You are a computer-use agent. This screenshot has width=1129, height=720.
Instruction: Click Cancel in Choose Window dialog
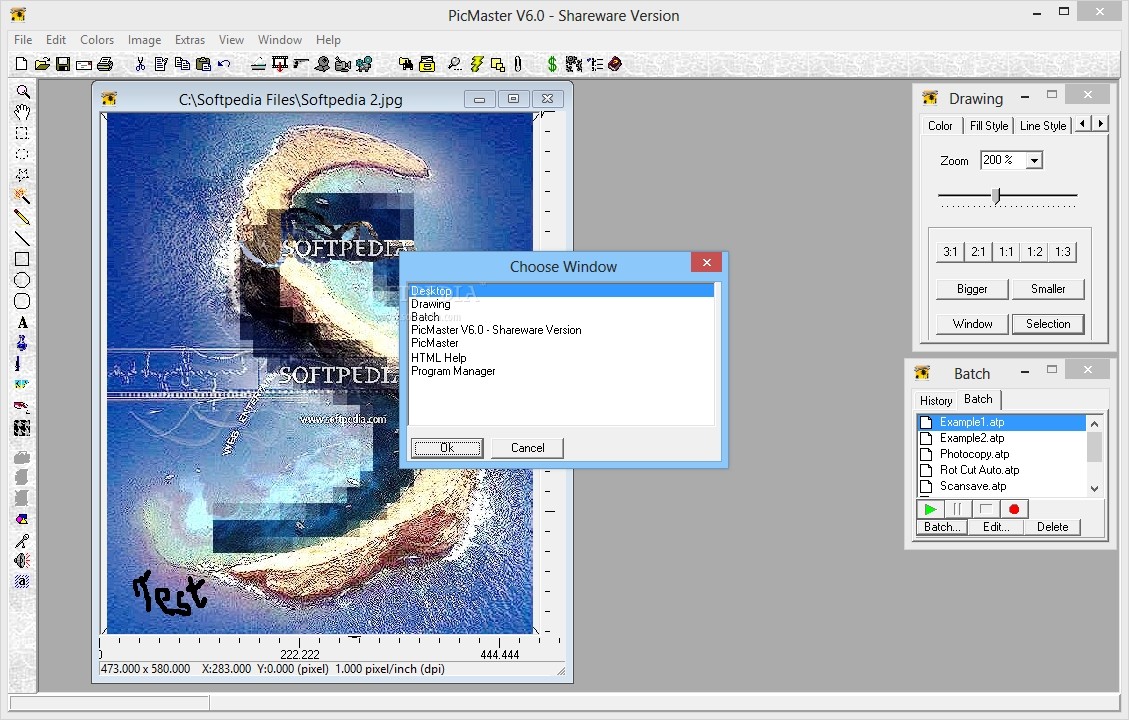point(527,448)
